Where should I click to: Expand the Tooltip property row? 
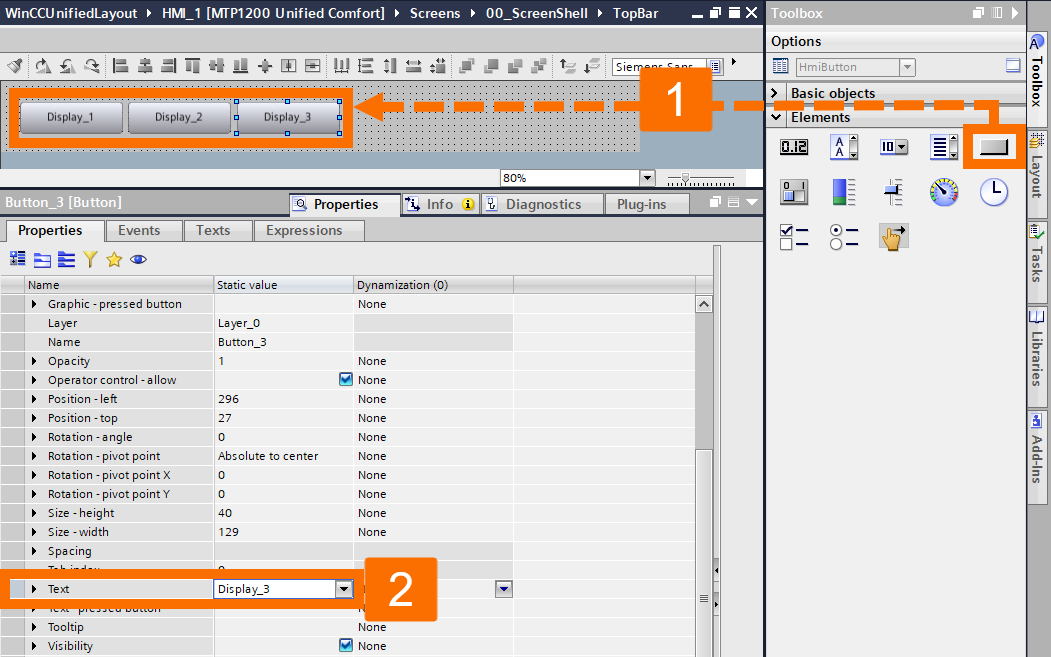click(x=34, y=627)
